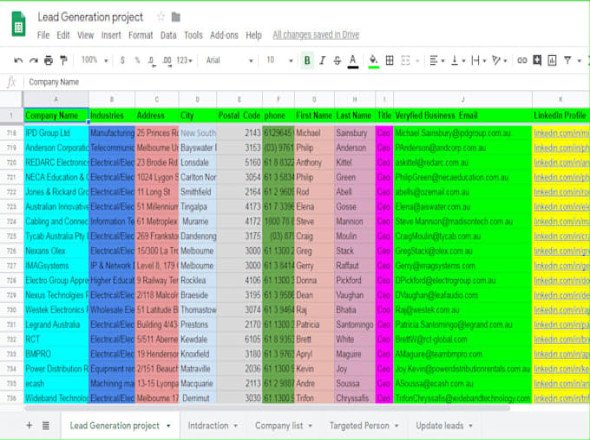The image size is (590, 440).
Task: Open the 100% zoom dropdown
Action: pyautogui.click(x=95, y=60)
